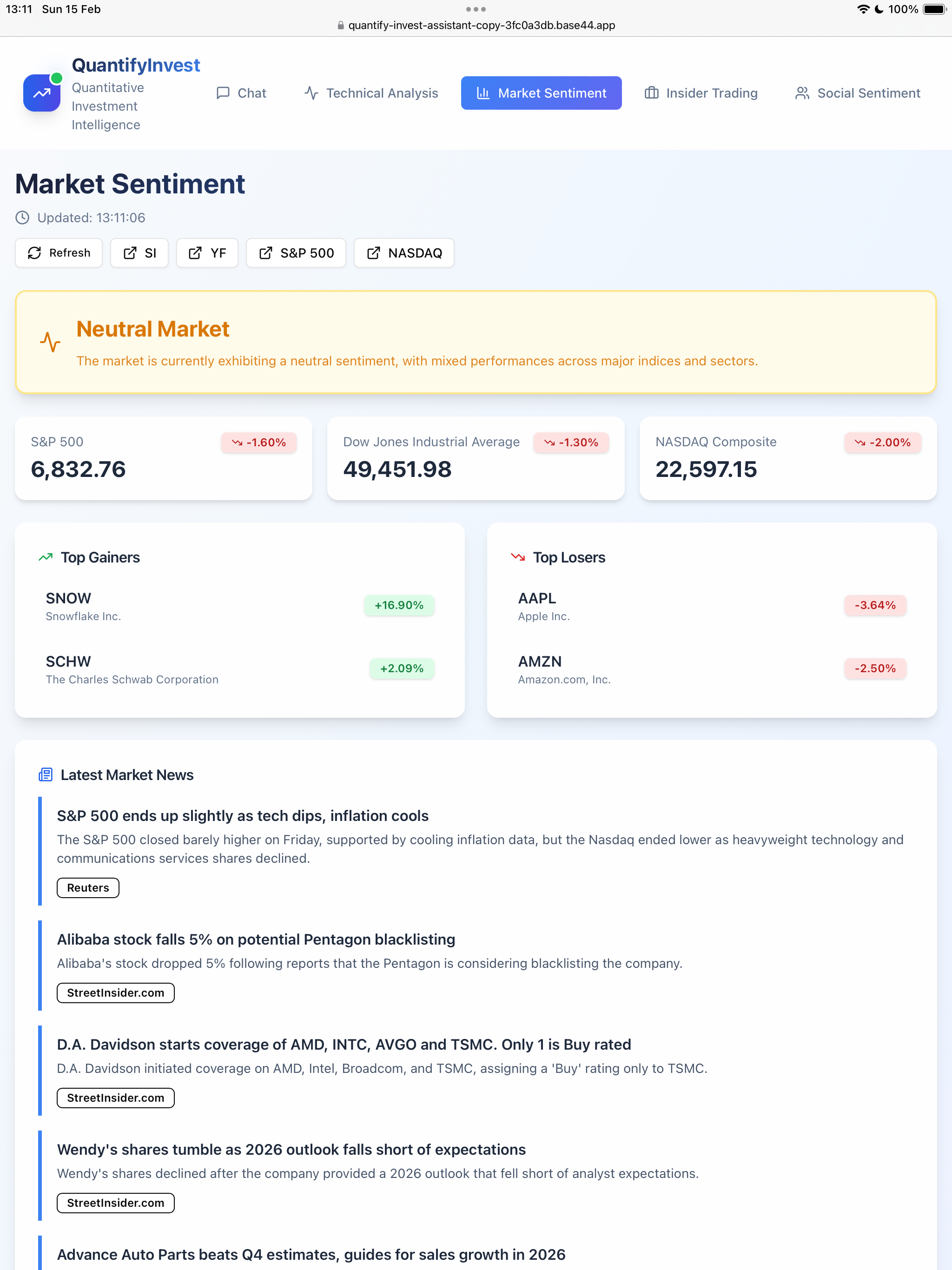Click the +2.09% badge for SCHW

[402, 668]
